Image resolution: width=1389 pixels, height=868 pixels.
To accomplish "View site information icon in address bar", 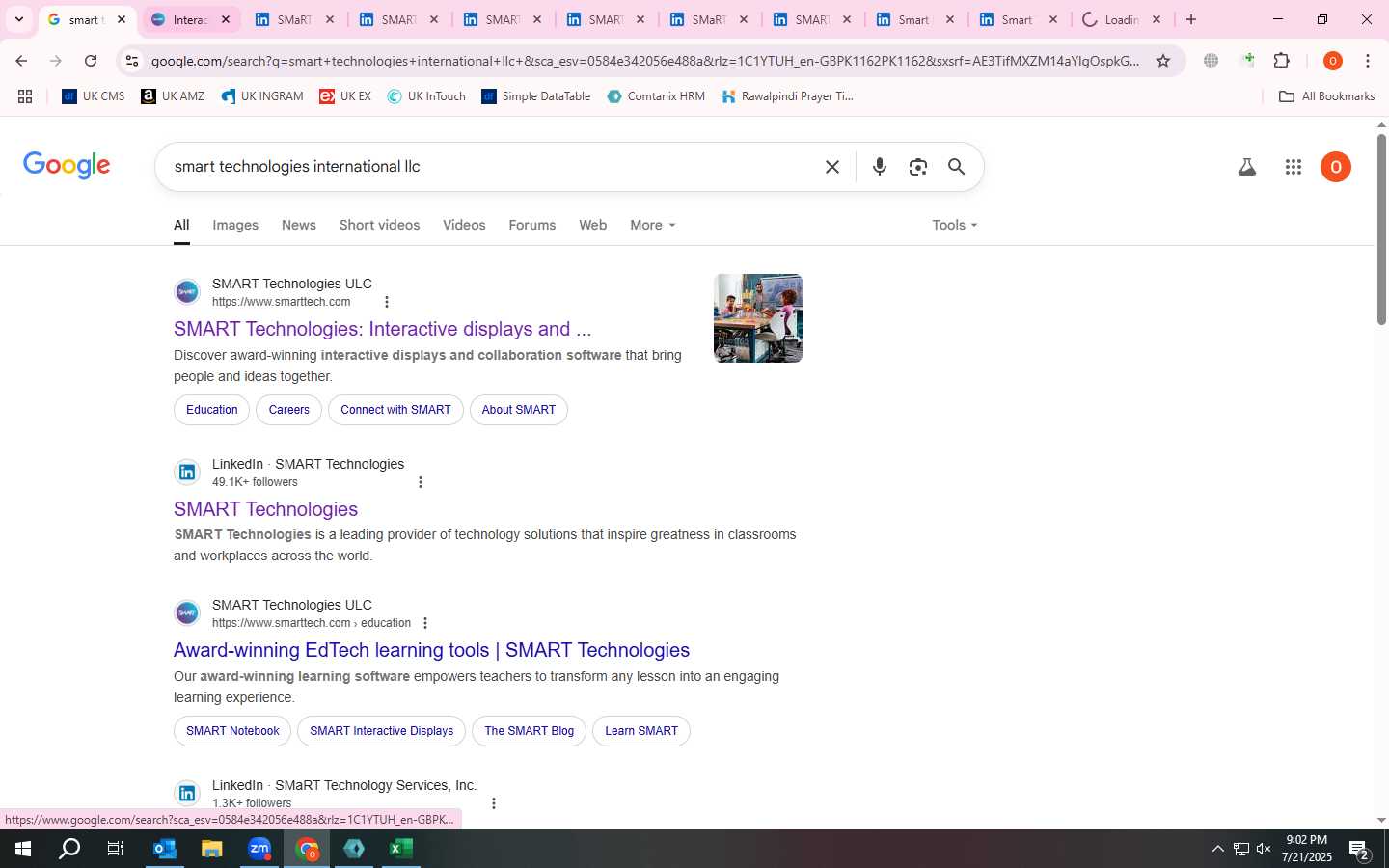I will point(132,61).
